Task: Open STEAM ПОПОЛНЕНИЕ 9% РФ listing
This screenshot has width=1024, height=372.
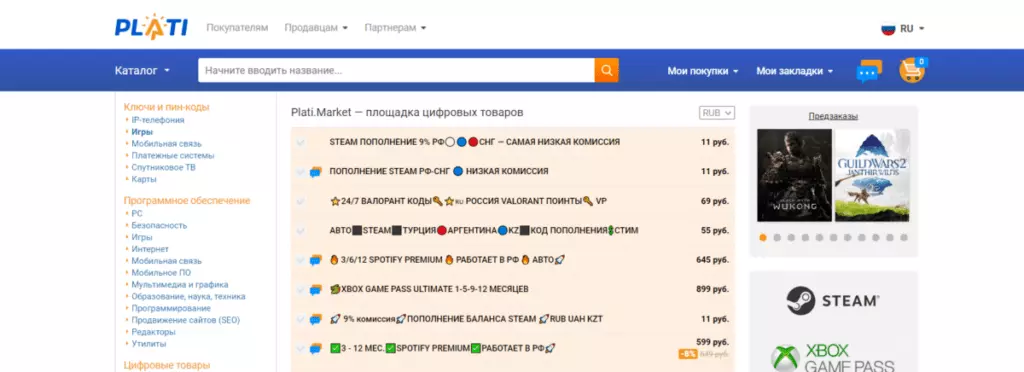Action: coord(475,142)
